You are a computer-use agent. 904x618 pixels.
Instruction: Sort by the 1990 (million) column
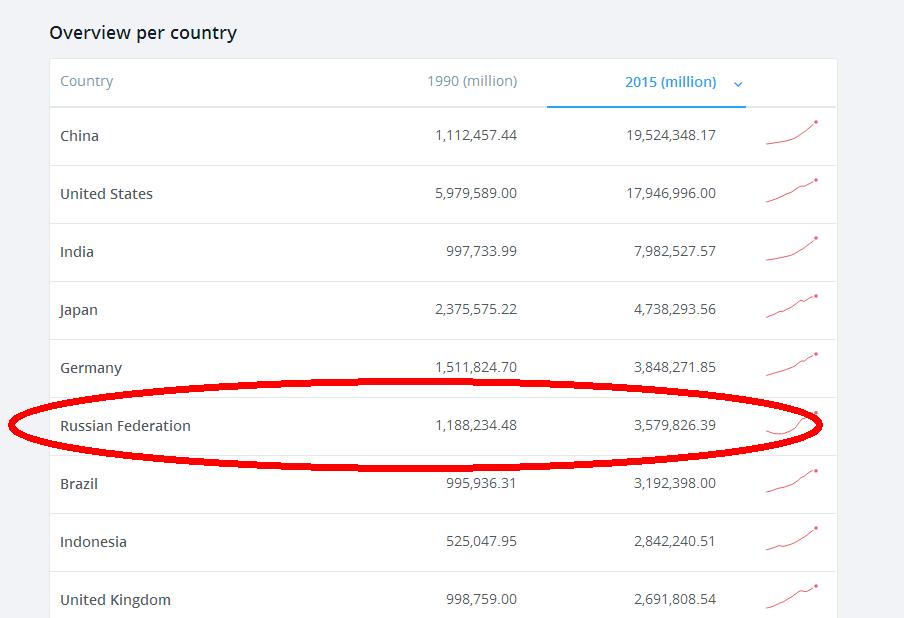coord(472,81)
